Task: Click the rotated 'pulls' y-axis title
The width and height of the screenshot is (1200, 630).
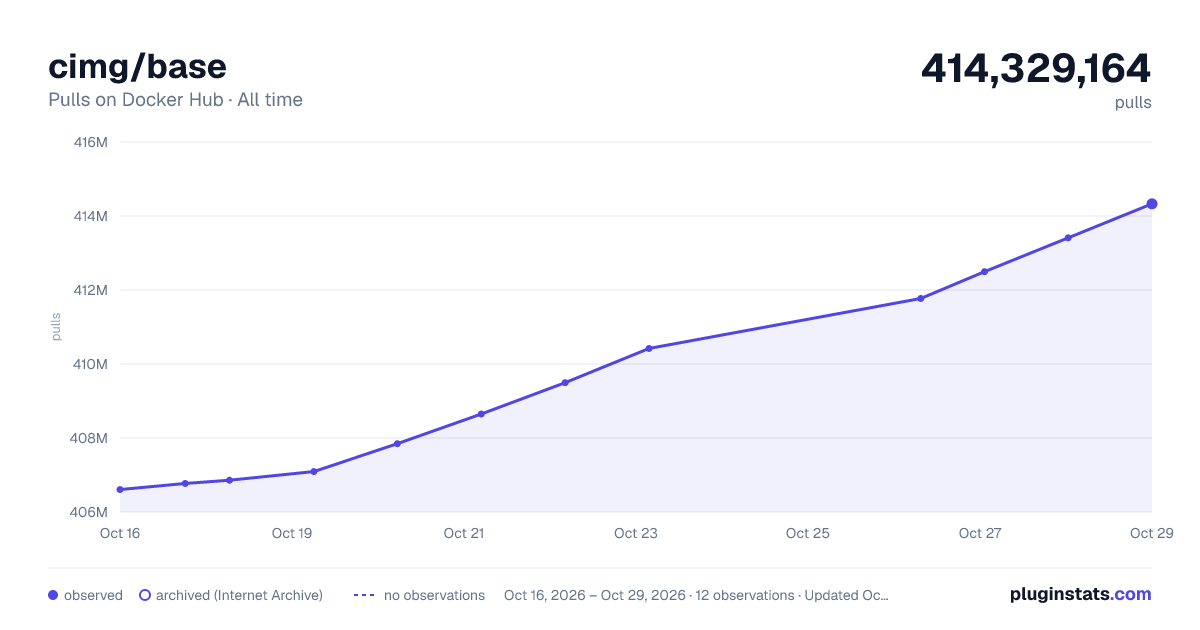Action: 57,327
